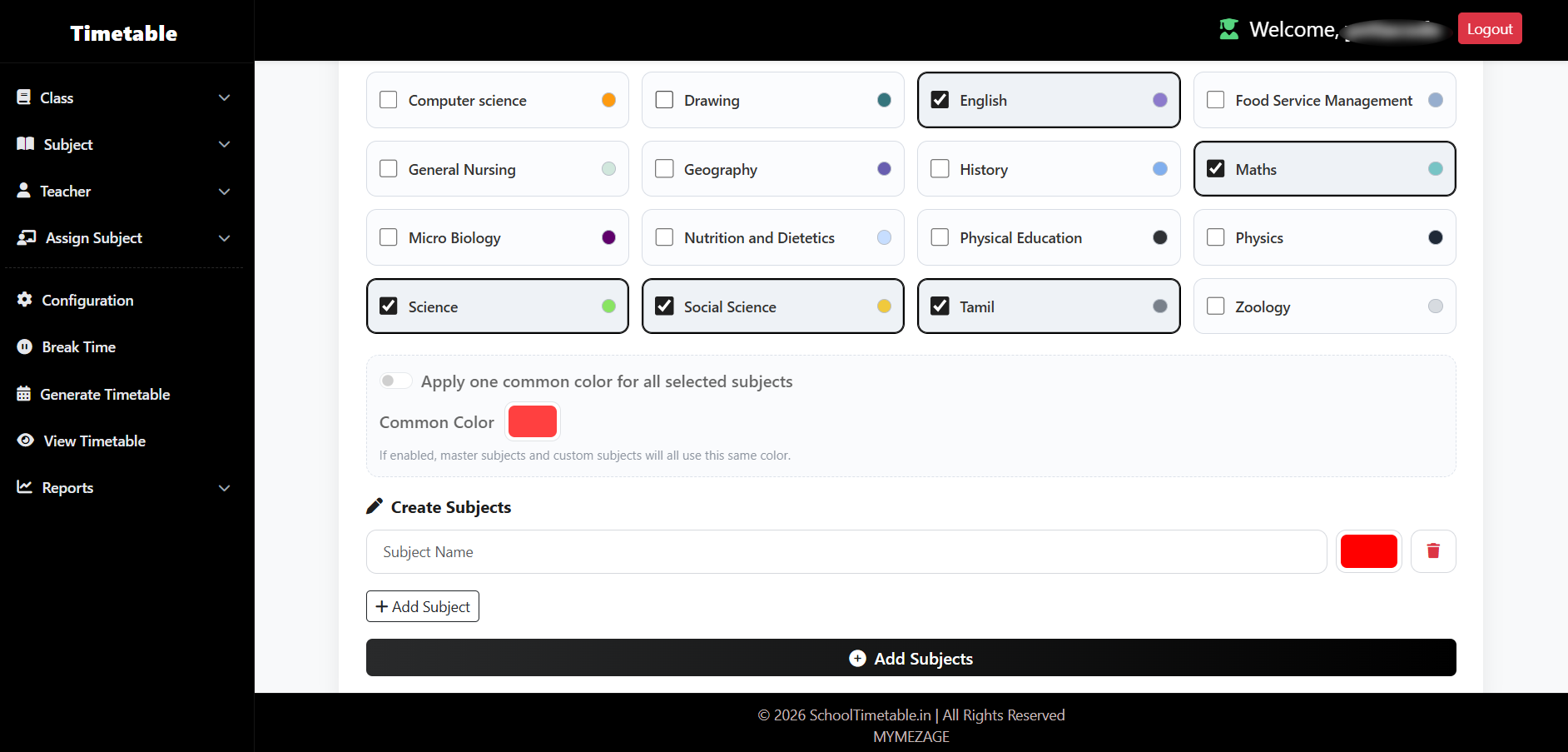Open the Common Color swatch picker

tap(533, 421)
